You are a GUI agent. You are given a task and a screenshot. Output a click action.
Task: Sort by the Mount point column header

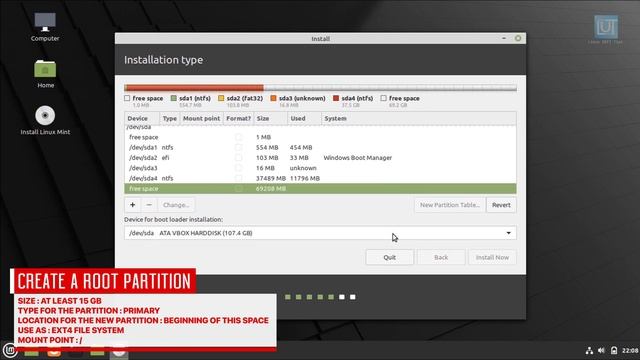(x=201, y=118)
